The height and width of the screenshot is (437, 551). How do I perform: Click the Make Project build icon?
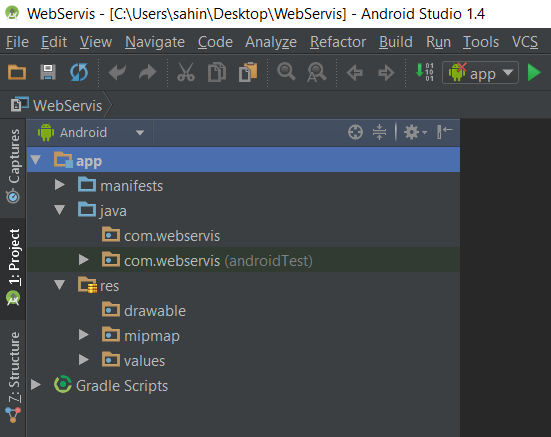pos(424,72)
